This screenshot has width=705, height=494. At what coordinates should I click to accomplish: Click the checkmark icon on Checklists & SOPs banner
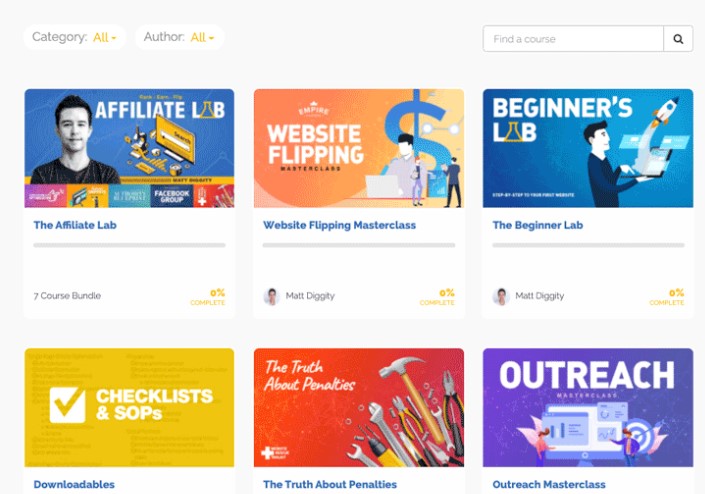(x=67, y=405)
